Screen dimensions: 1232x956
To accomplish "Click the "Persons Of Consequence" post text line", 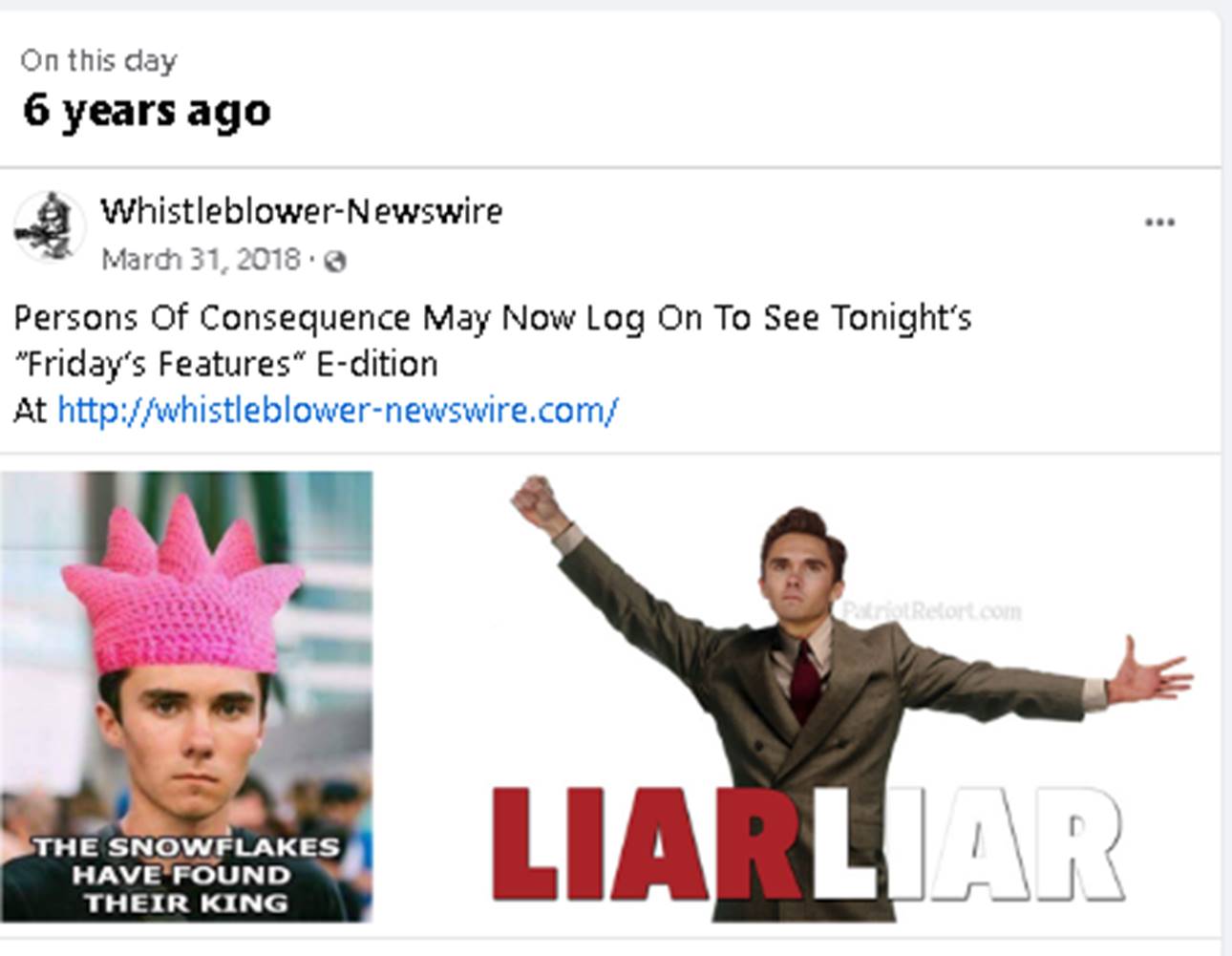I will click(493, 317).
